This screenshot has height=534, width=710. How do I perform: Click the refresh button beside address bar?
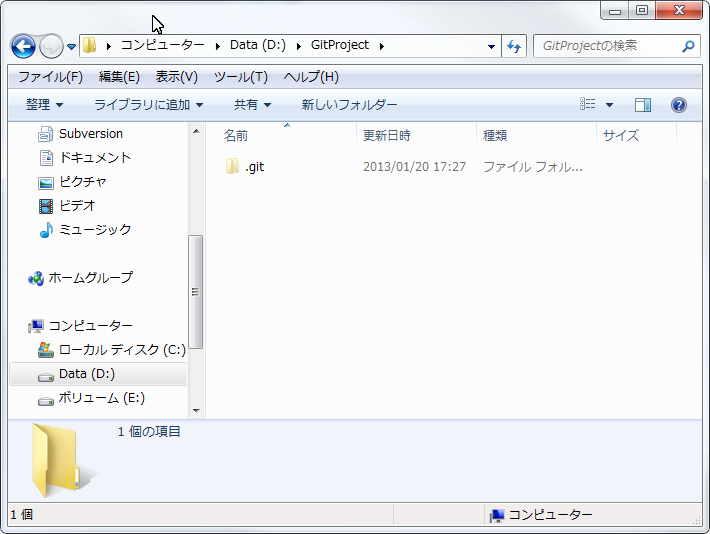pyautogui.click(x=514, y=46)
